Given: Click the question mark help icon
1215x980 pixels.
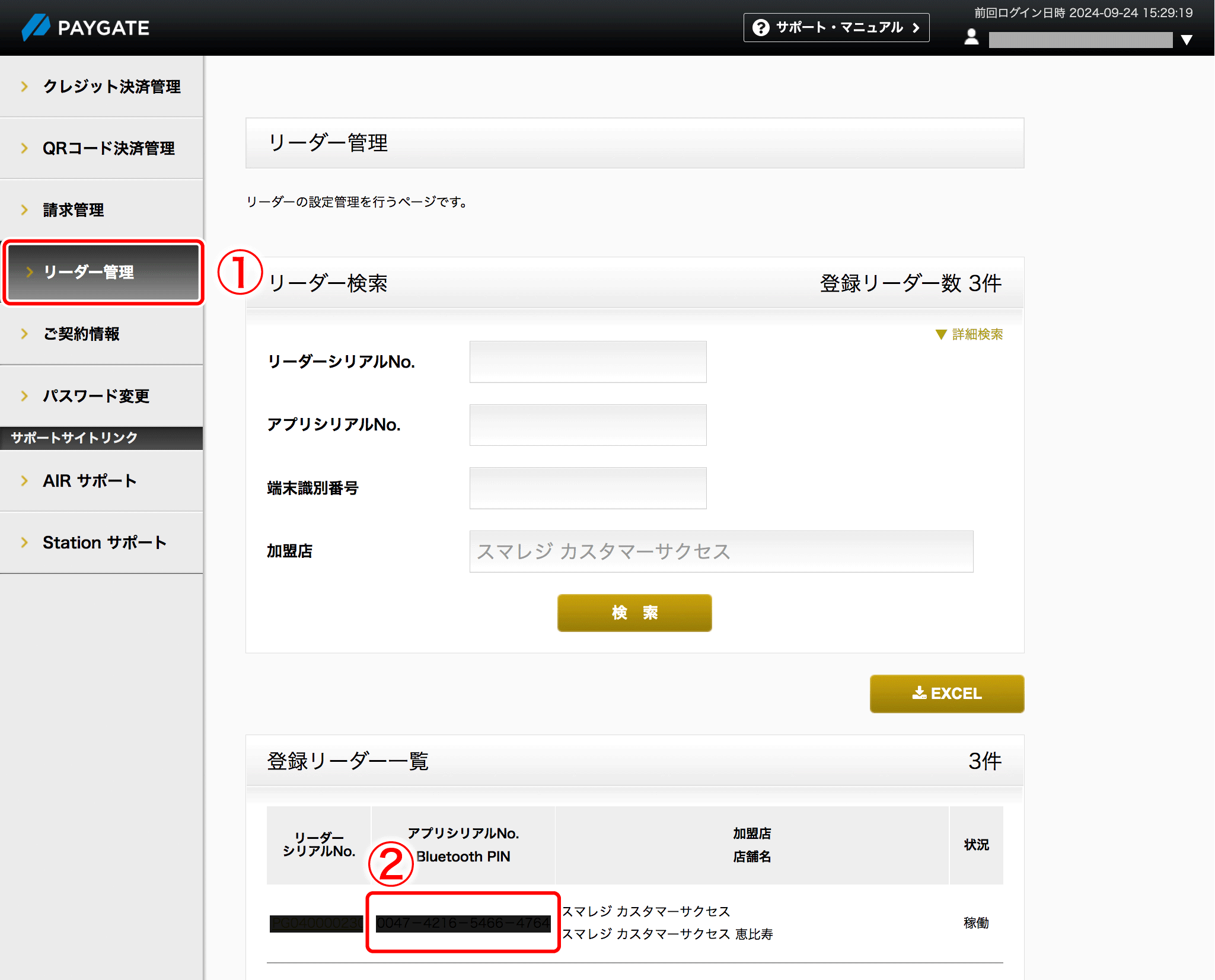Looking at the screenshot, I should (x=761, y=28).
